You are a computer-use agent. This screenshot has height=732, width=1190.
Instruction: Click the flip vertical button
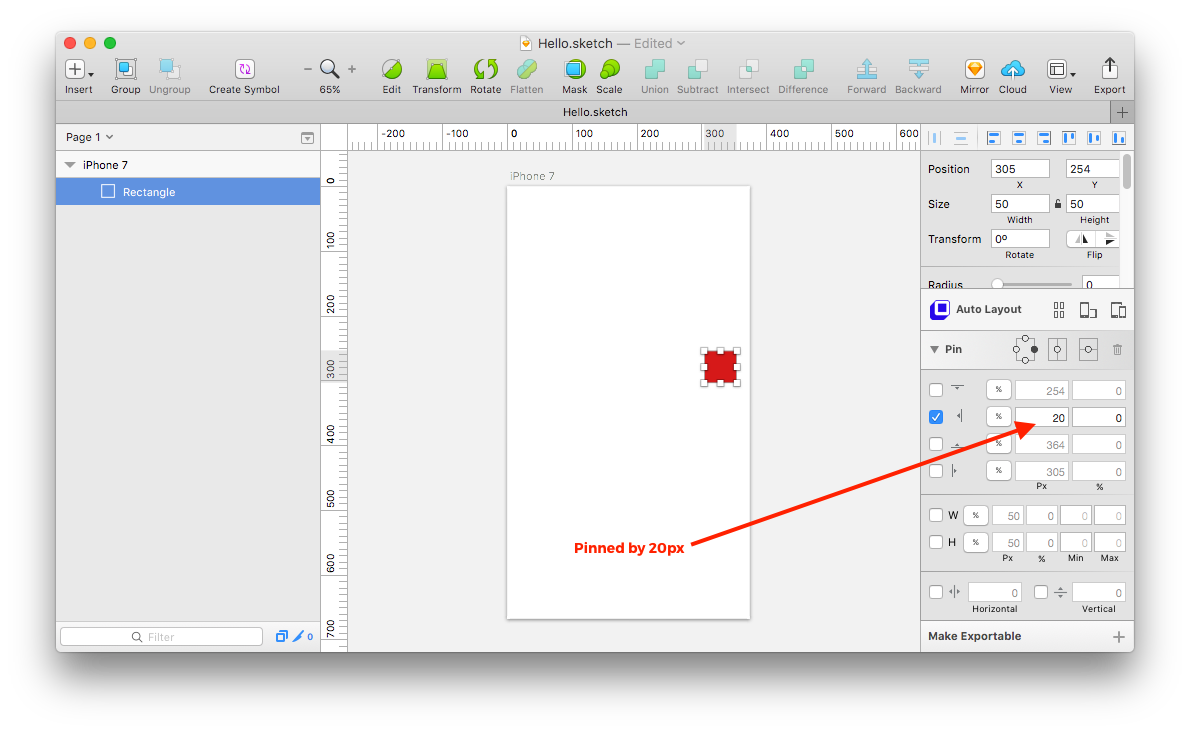[x=1107, y=239]
